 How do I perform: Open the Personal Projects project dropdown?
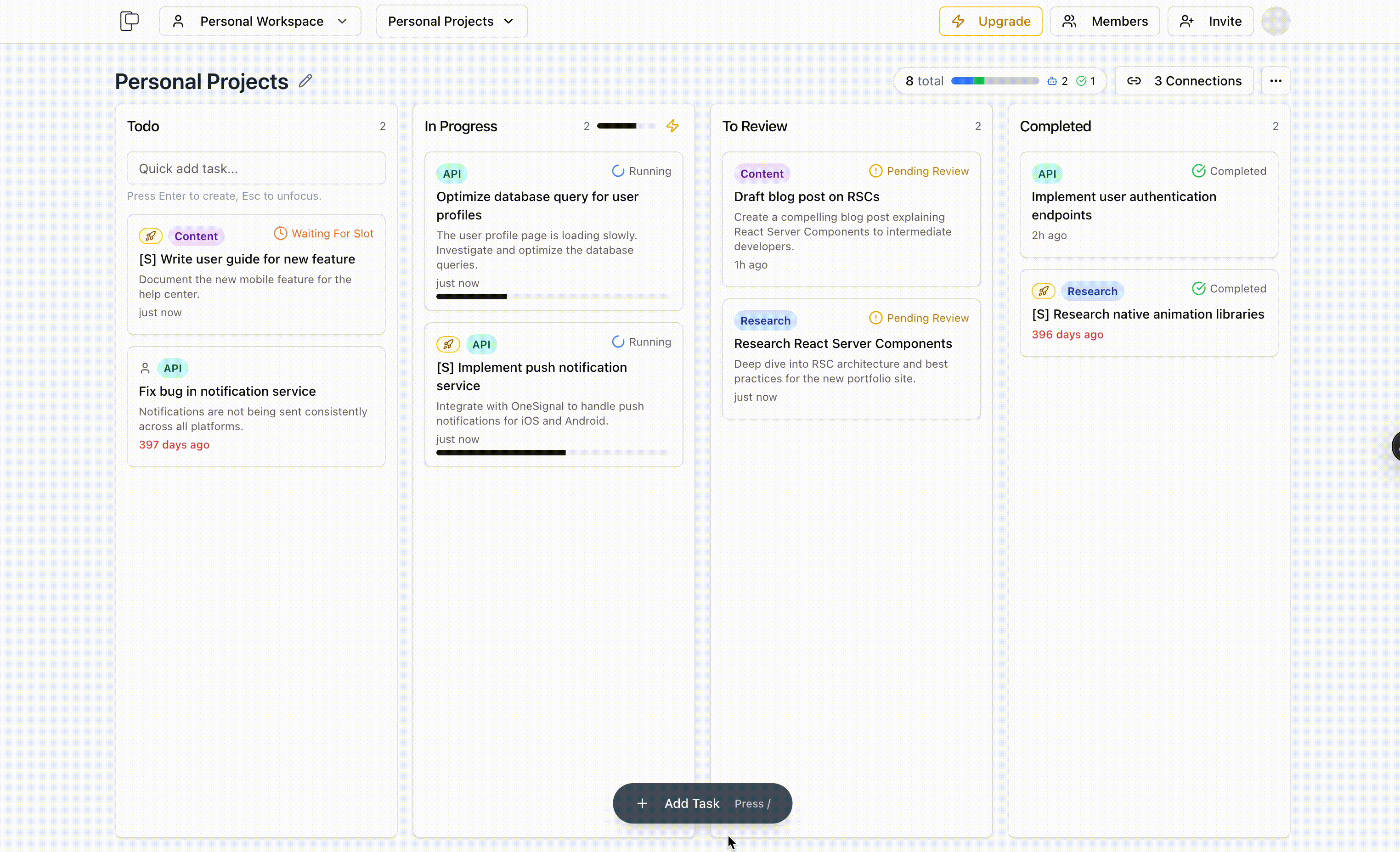click(x=451, y=21)
